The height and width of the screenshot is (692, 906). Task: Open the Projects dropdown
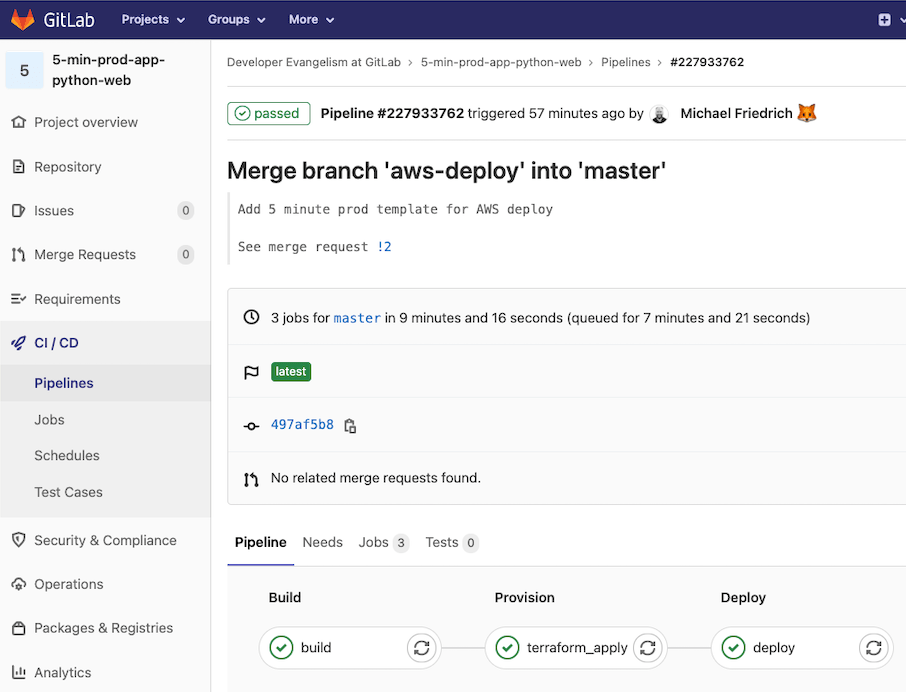pos(152,19)
